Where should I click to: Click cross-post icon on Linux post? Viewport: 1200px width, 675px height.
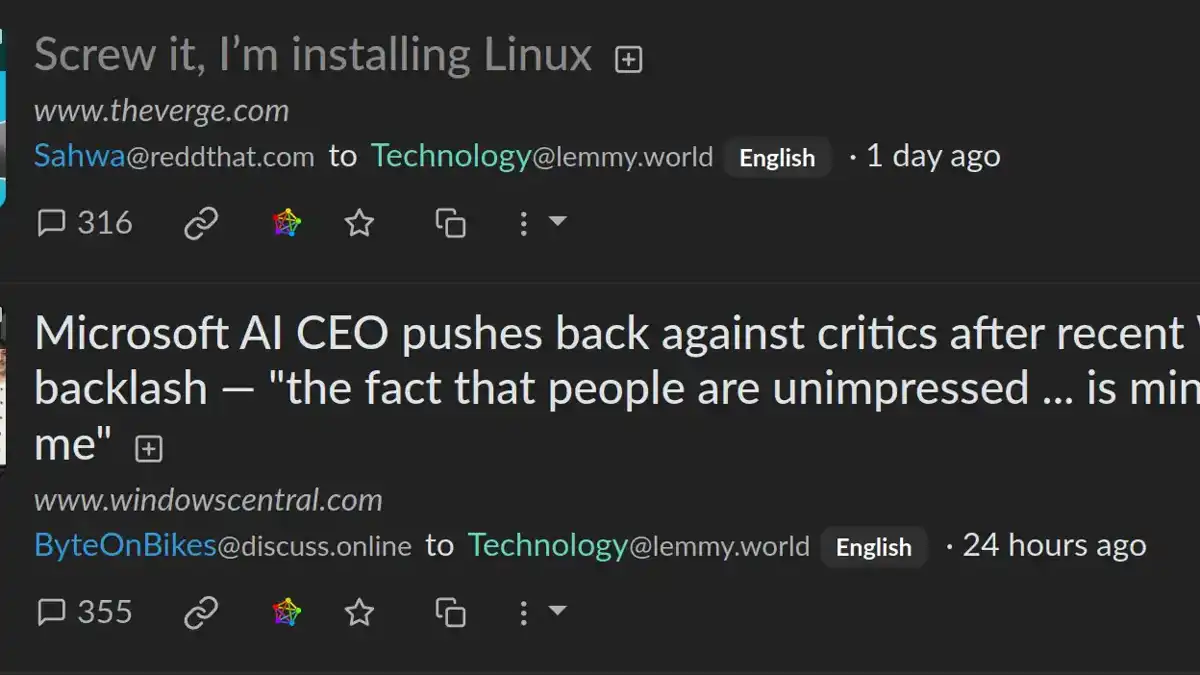(x=450, y=223)
